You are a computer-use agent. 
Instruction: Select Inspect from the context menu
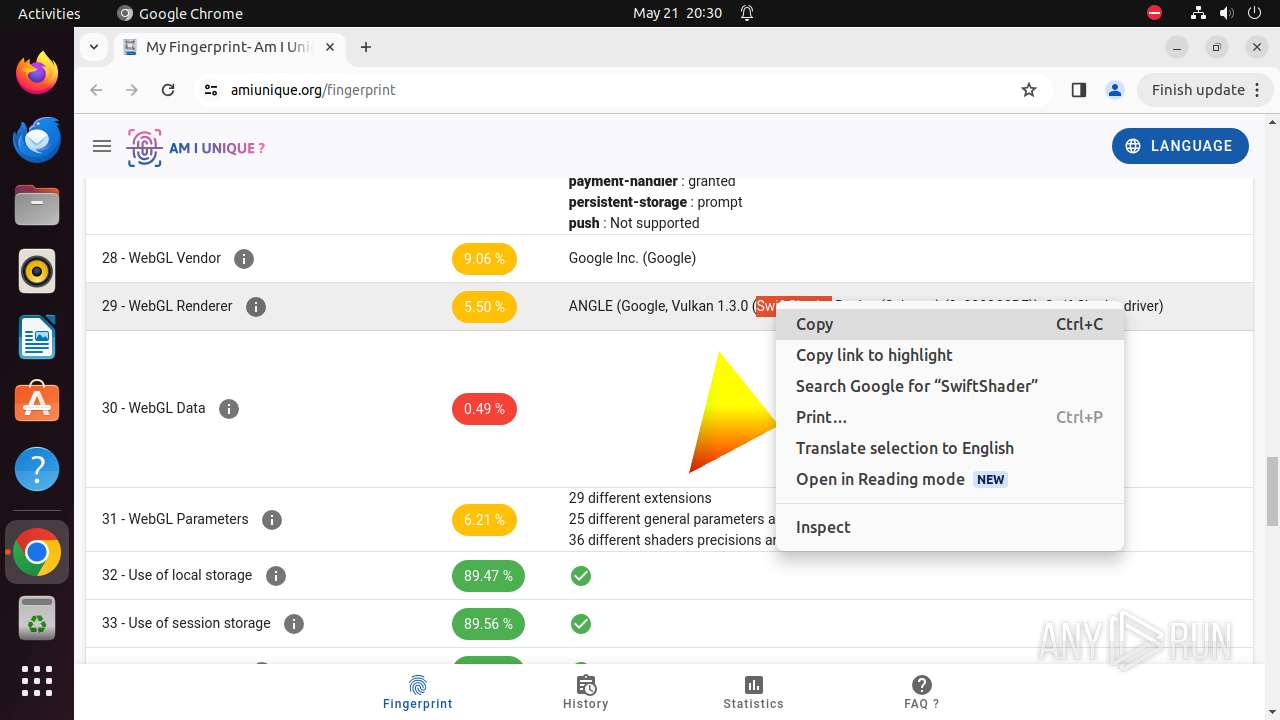[x=949, y=527]
